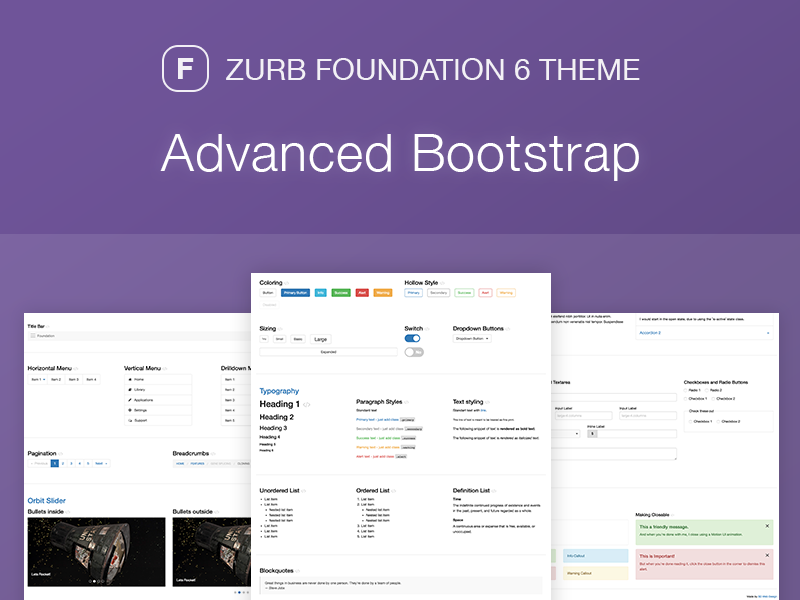The width and height of the screenshot is (800, 600).
Task: Click the hollow Secondary button
Action: point(438,293)
